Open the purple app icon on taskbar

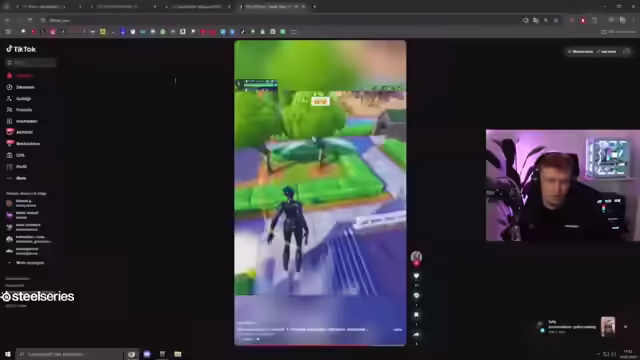(147, 354)
